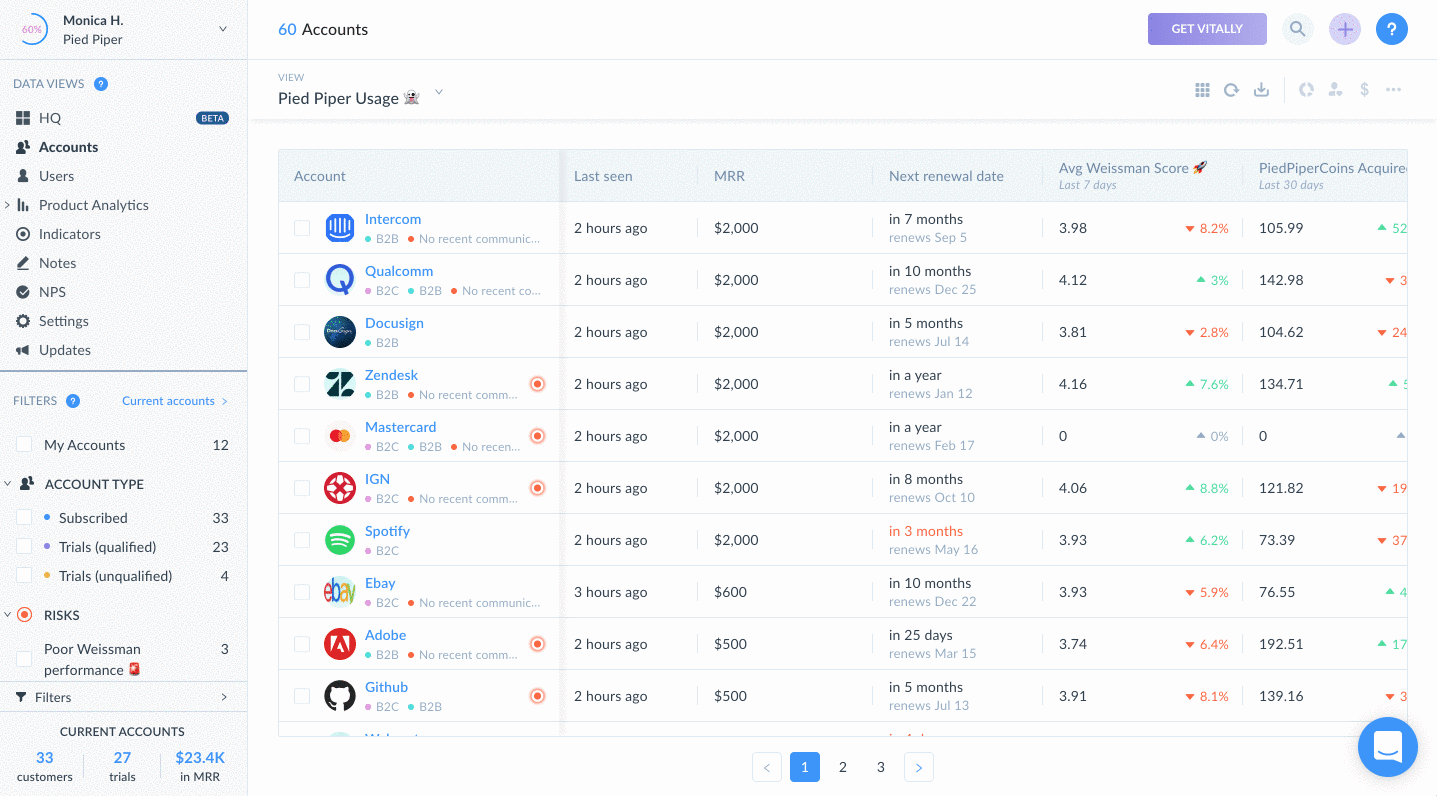1437x796 pixels.
Task: Enable the Subscribed filter checkbox
Action: point(24,518)
